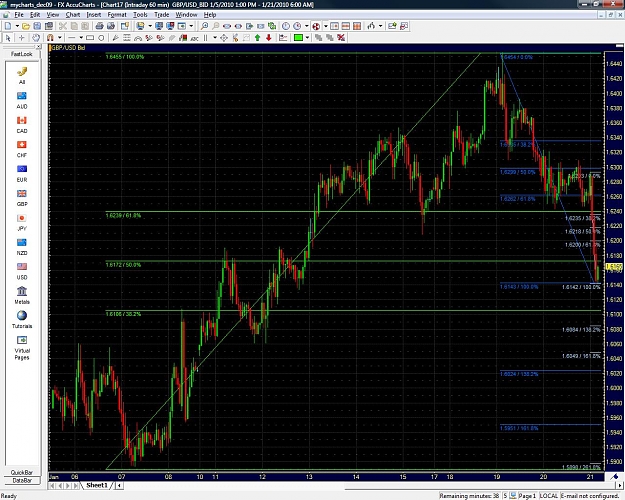The height and width of the screenshot is (500, 625).
Task: Open Metals category in FastLook
Action: (x=22, y=295)
